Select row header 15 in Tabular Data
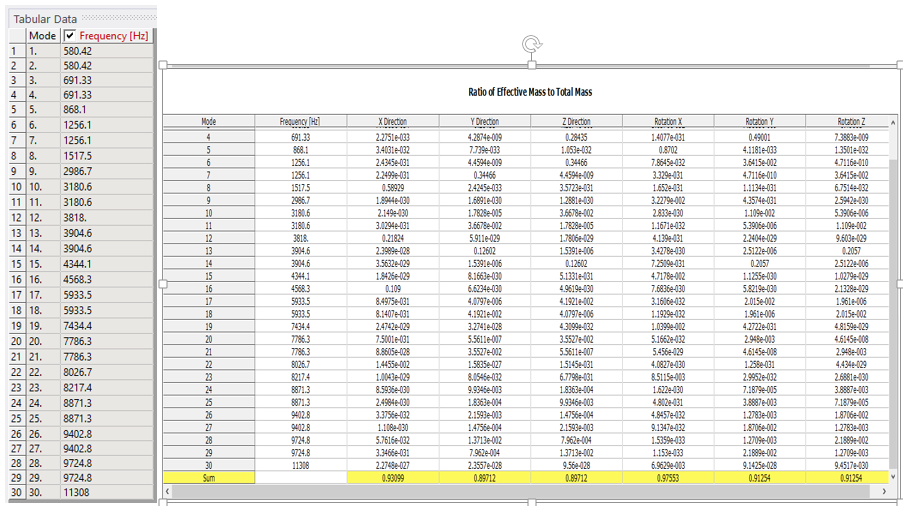Viewport: 903px width, 506px height. tap(17, 264)
